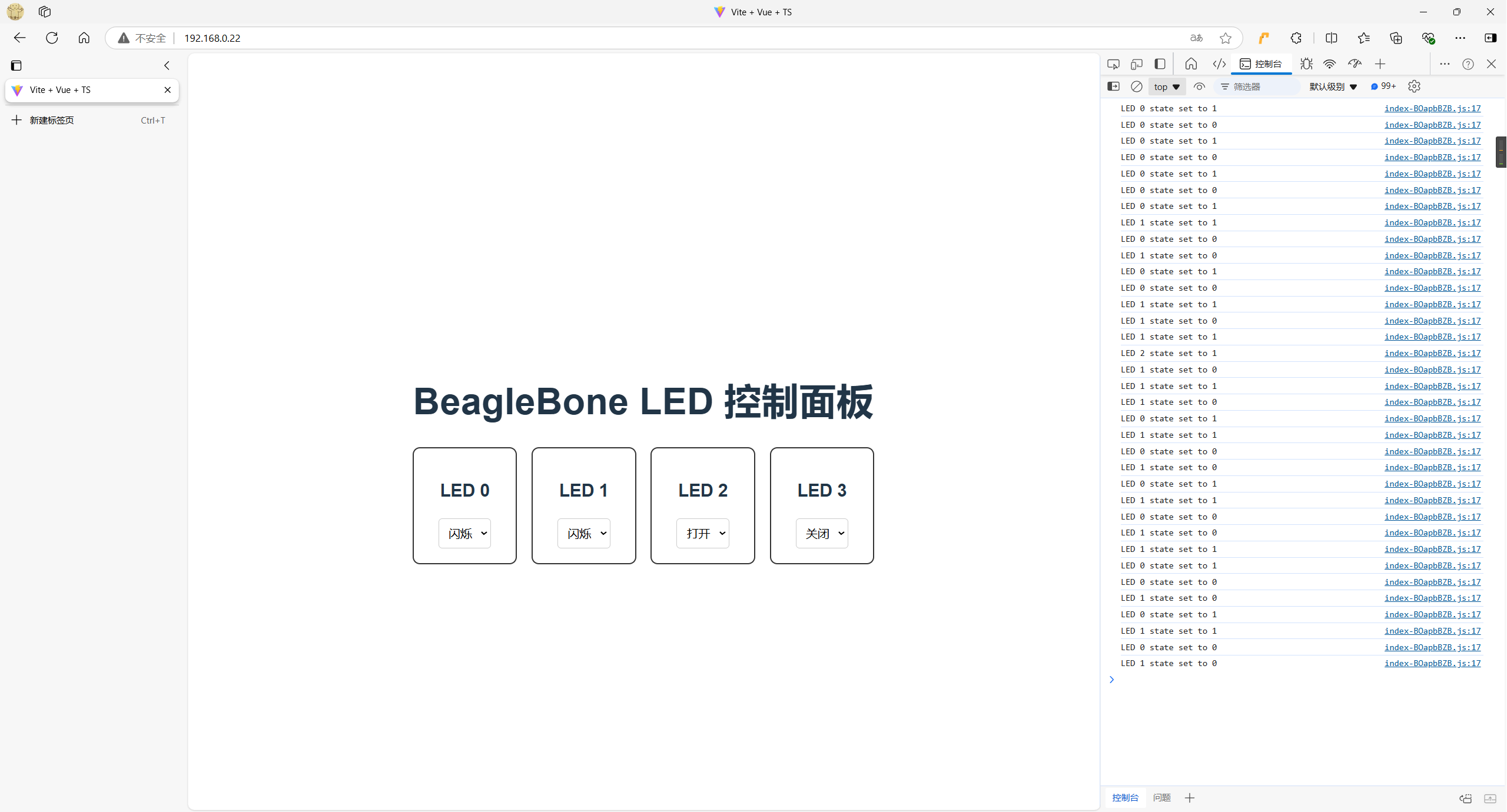Viewport: 1507px width, 812px height.
Task: Activate DevTools inspect element tool
Action: click(x=1113, y=64)
